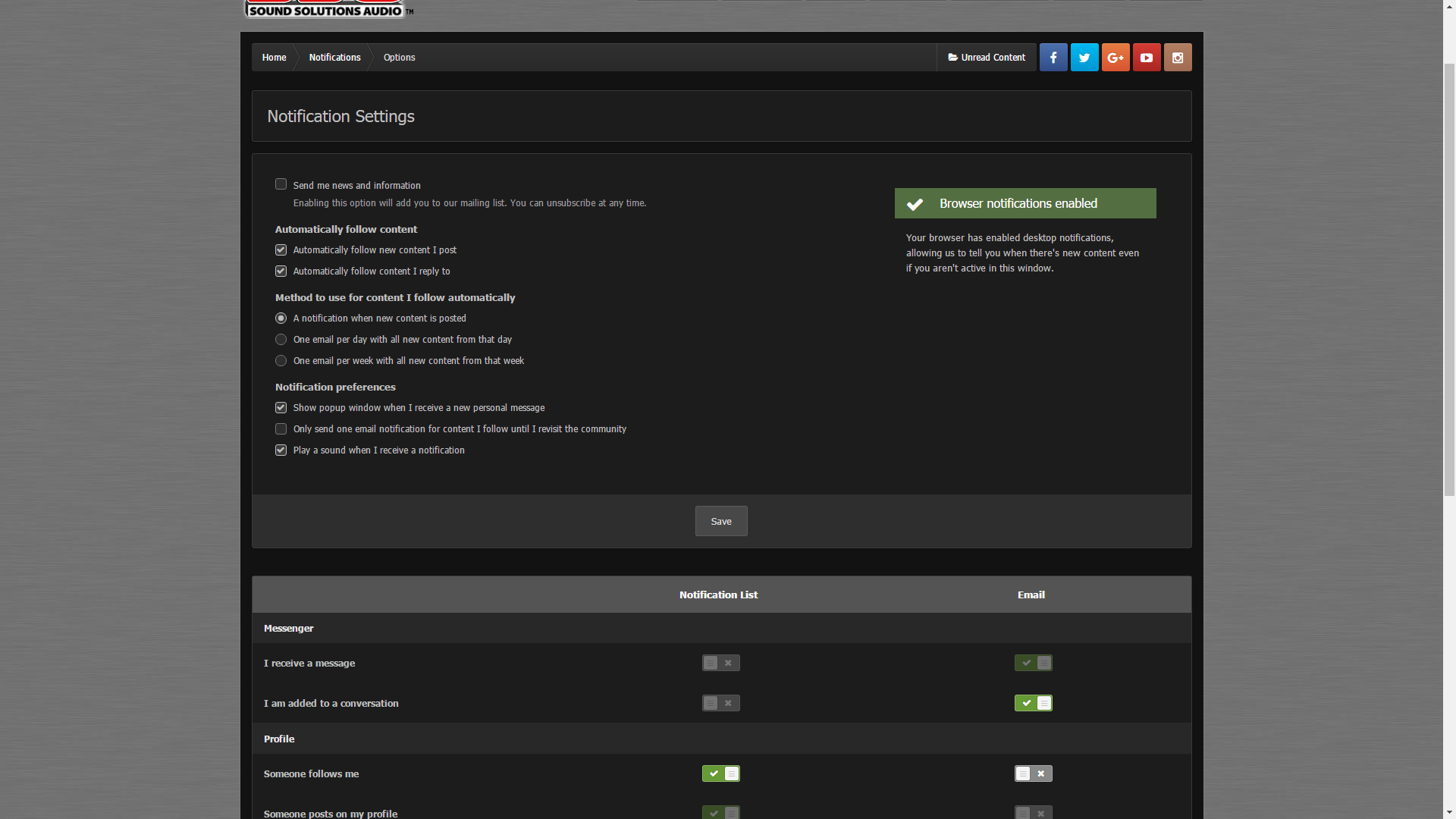Uncheck Play a sound on notification
The image size is (1456, 819).
(x=281, y=450)
